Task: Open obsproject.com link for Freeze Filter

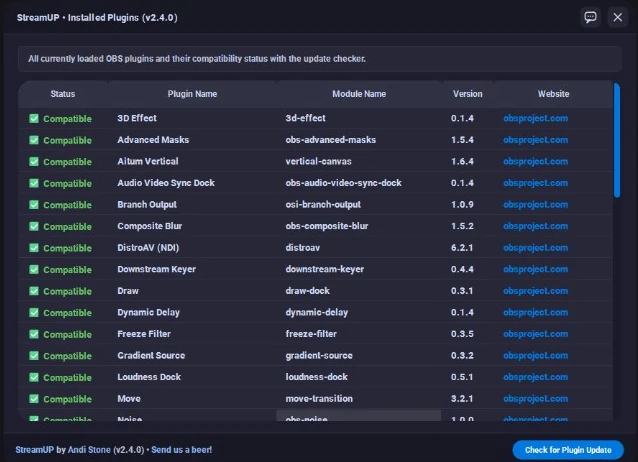Action: pyautogui.click(x=535, y=334)
